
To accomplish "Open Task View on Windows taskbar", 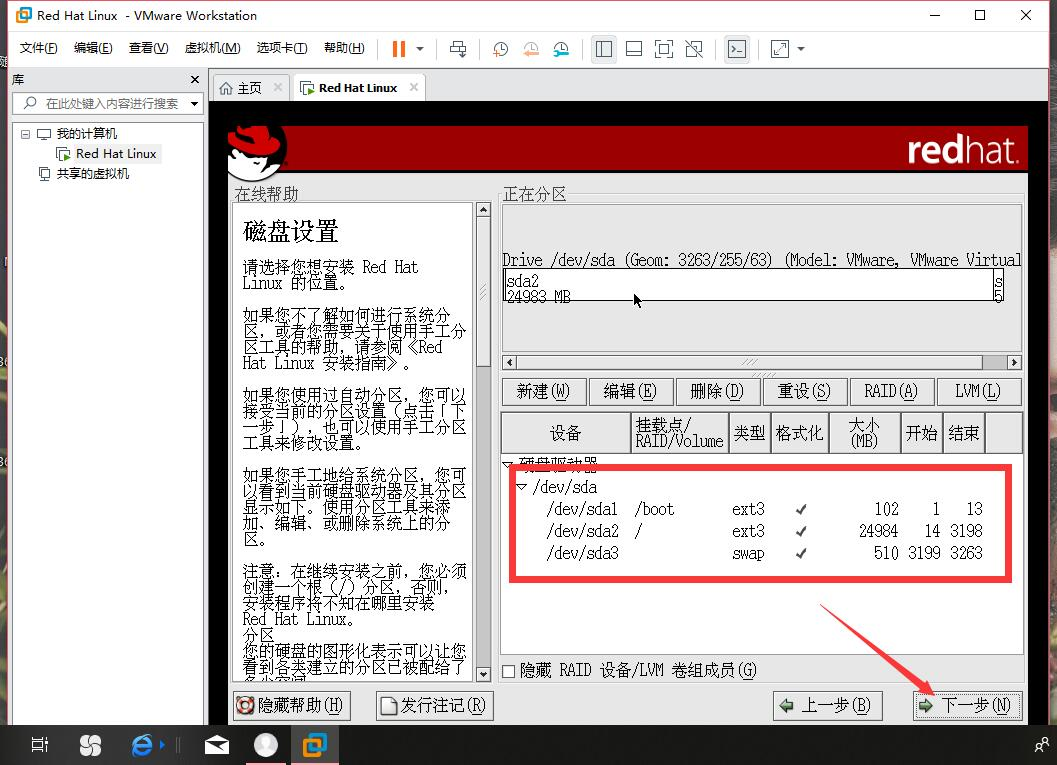I will coord(40,745).
